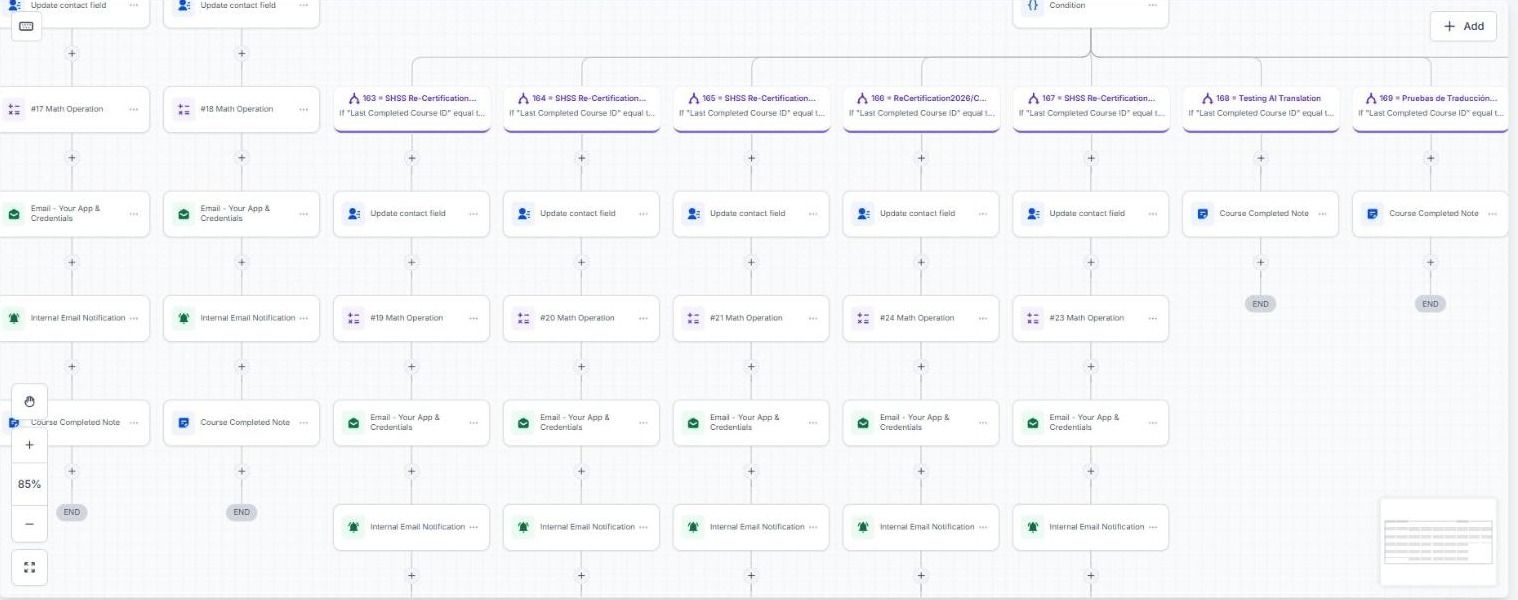This screenshot has width=1518, height=600.
Task: Click the Condition node curly-braces icon
Action: click(x=1033, y=6)
